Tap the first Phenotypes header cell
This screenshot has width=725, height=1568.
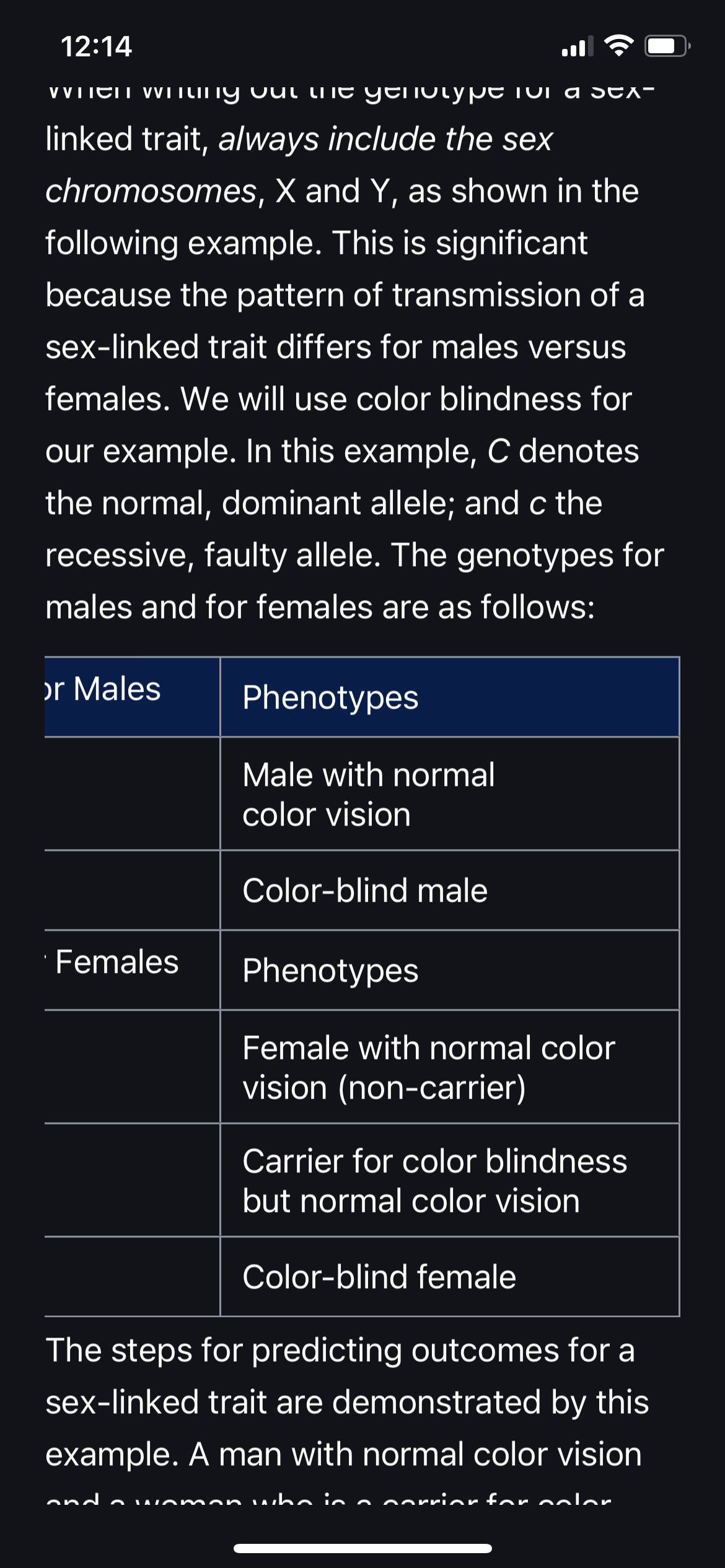(450, 697)
